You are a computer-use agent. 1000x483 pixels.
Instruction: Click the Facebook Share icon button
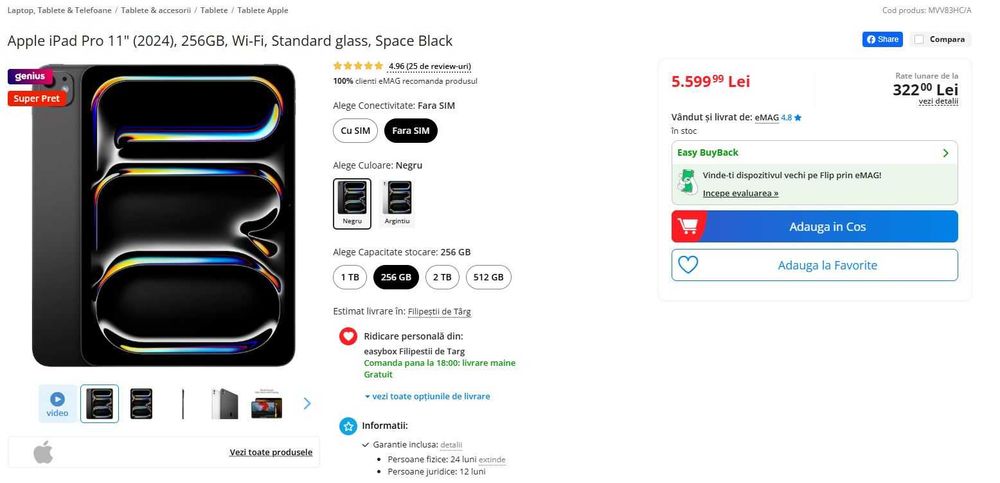[x=883, y=40]
